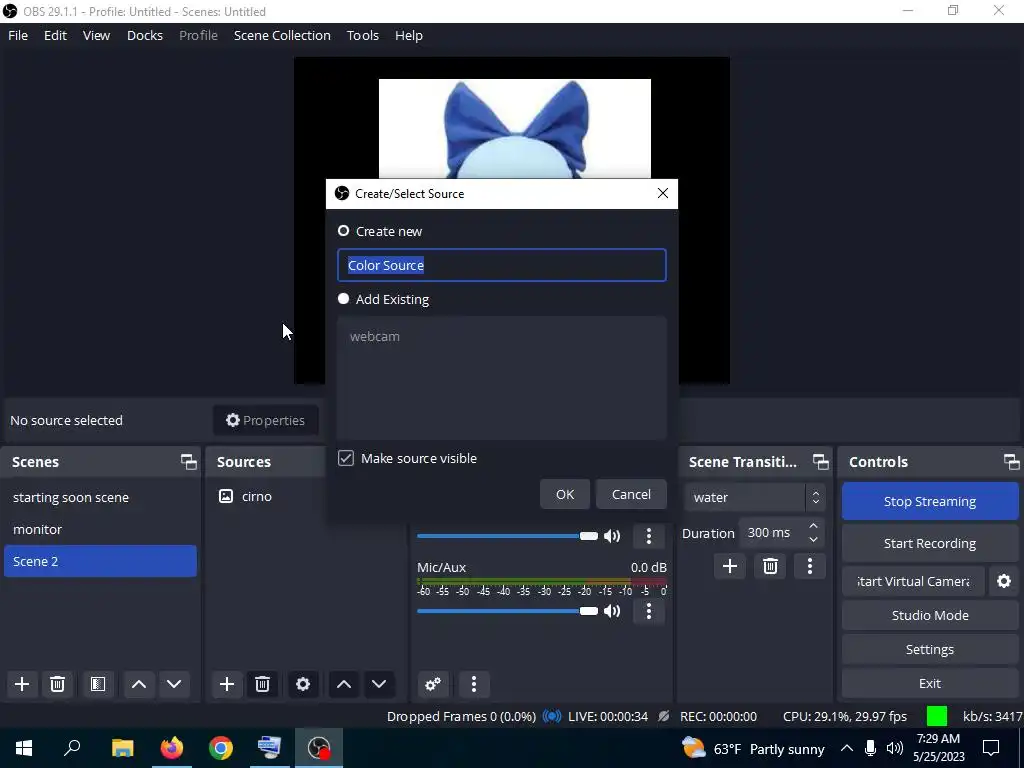Screen dimensions: 1024x768
Task: Open Settings from Controls panel
Action: pyautogui.click(x=930, y=649)
